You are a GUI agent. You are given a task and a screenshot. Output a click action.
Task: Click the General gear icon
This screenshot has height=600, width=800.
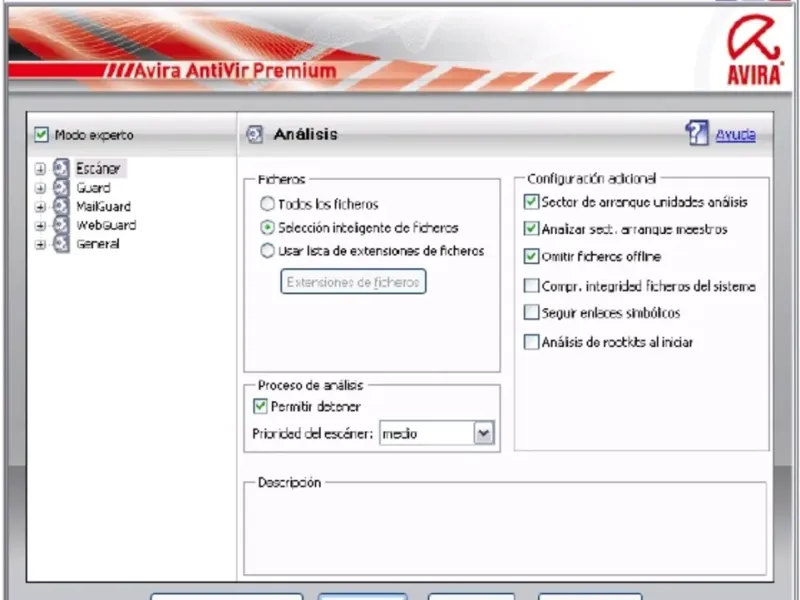[x=61, y=244]
